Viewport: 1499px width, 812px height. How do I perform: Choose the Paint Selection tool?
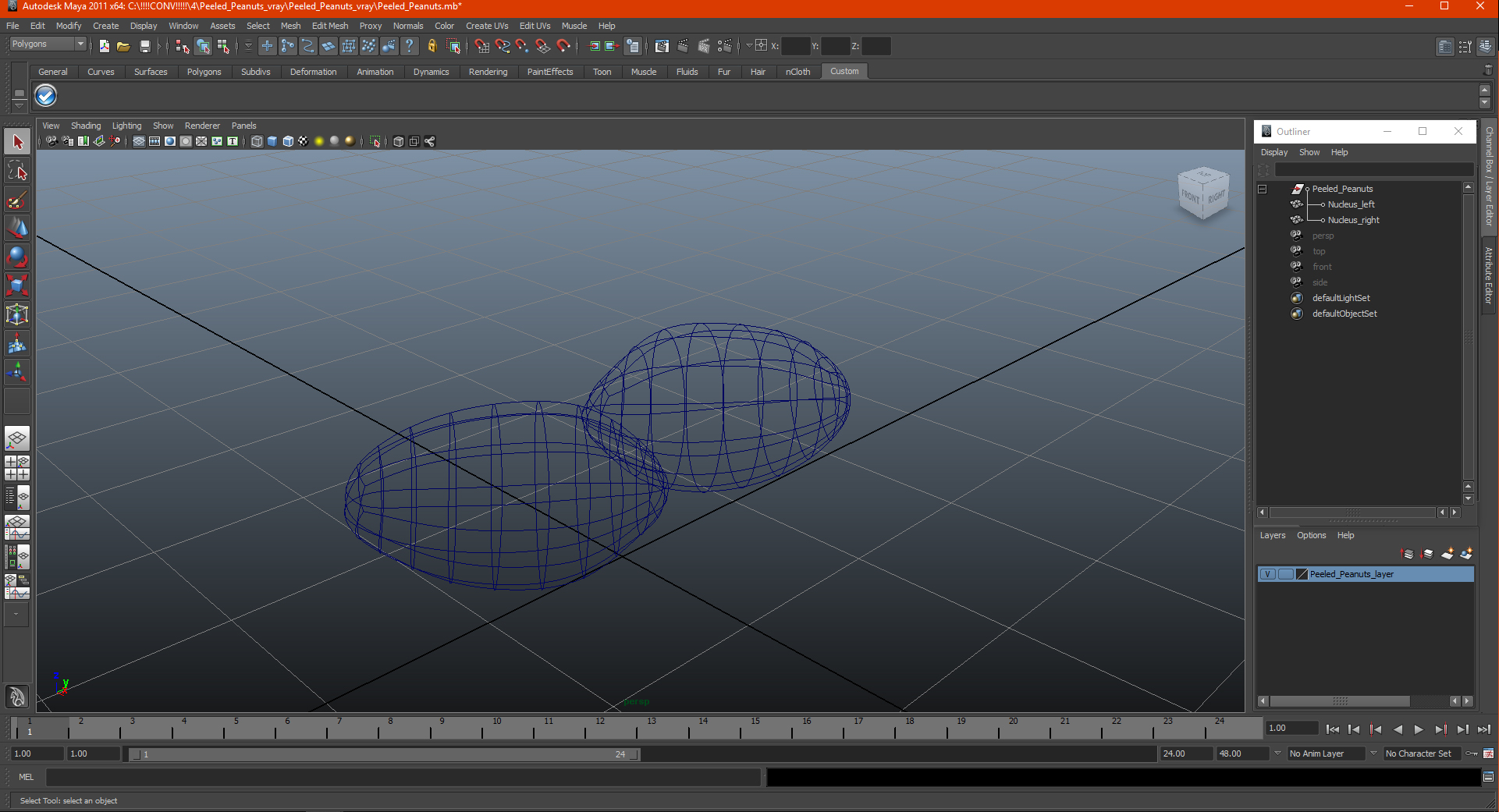click(17, 200)
